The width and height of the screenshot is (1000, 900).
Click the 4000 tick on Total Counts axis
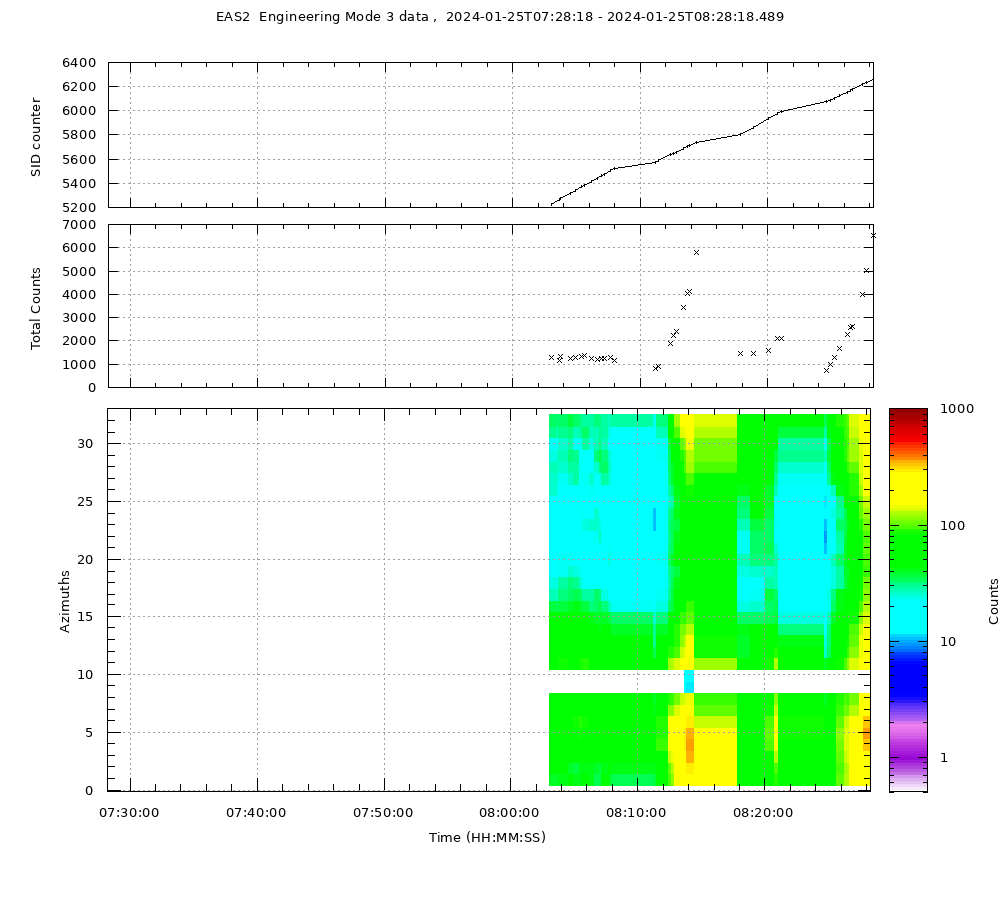point(79,295)
